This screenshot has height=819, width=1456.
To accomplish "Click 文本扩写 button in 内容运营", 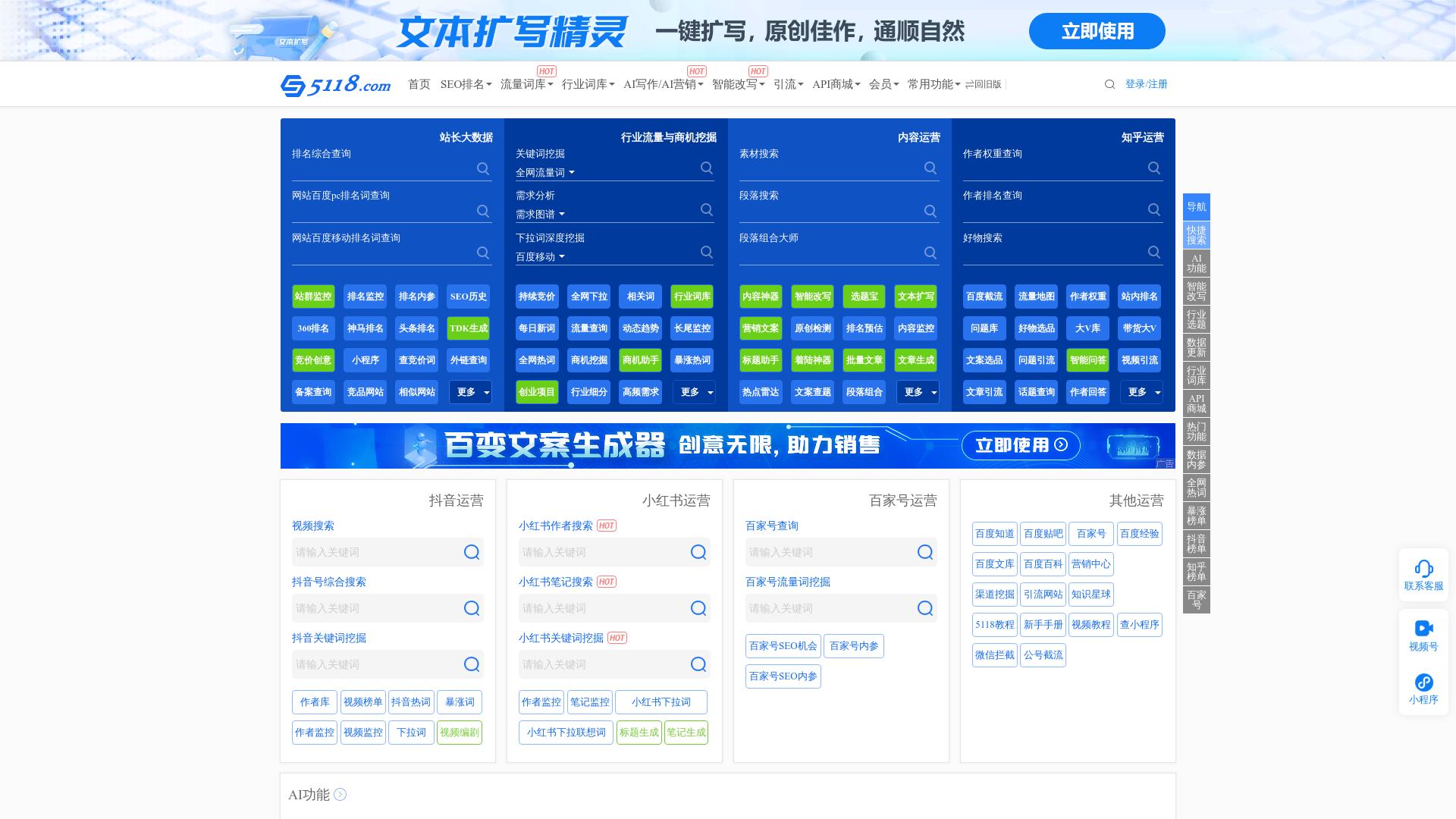I will tap(915, 297).
